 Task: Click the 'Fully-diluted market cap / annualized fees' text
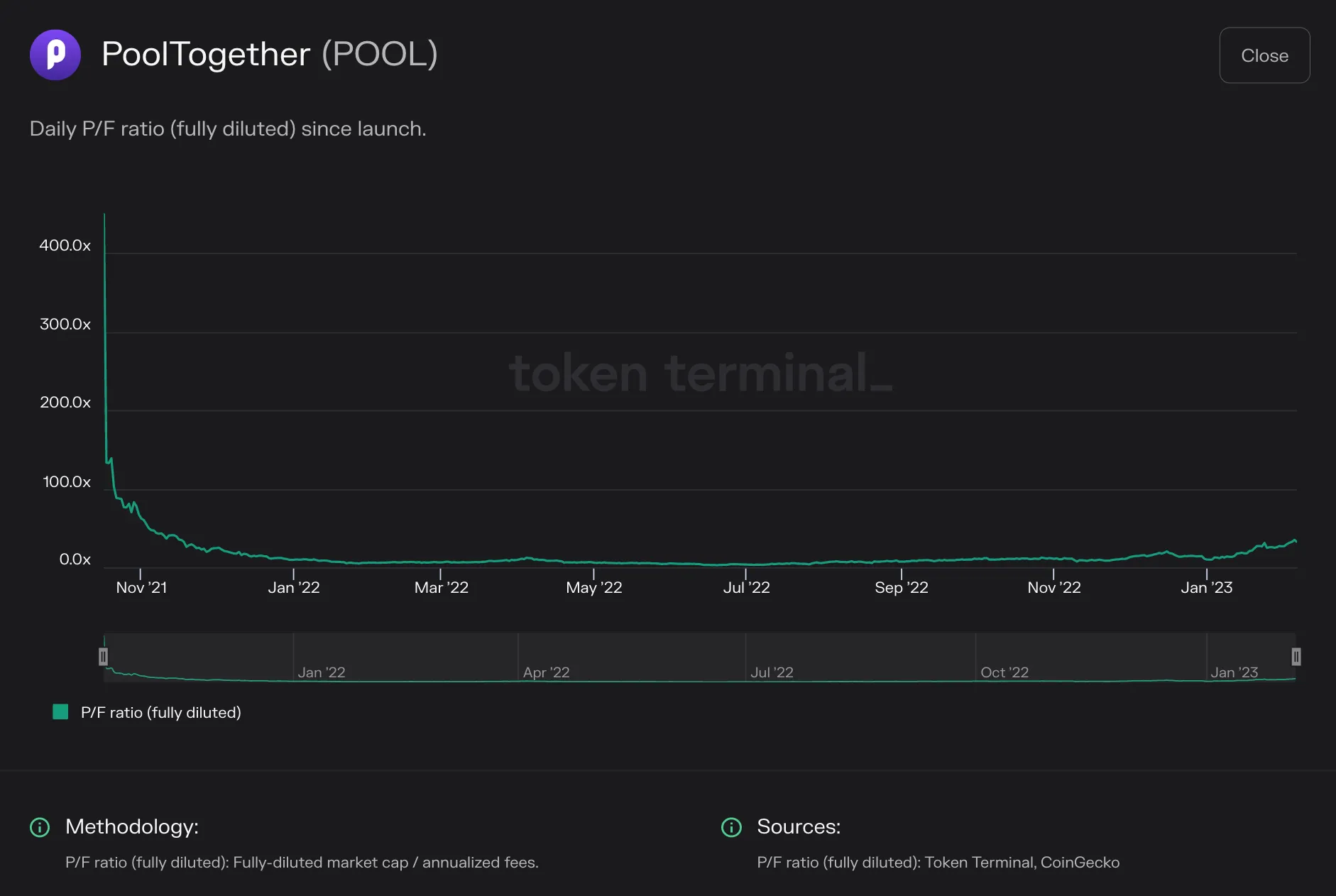tap(385, 863)
